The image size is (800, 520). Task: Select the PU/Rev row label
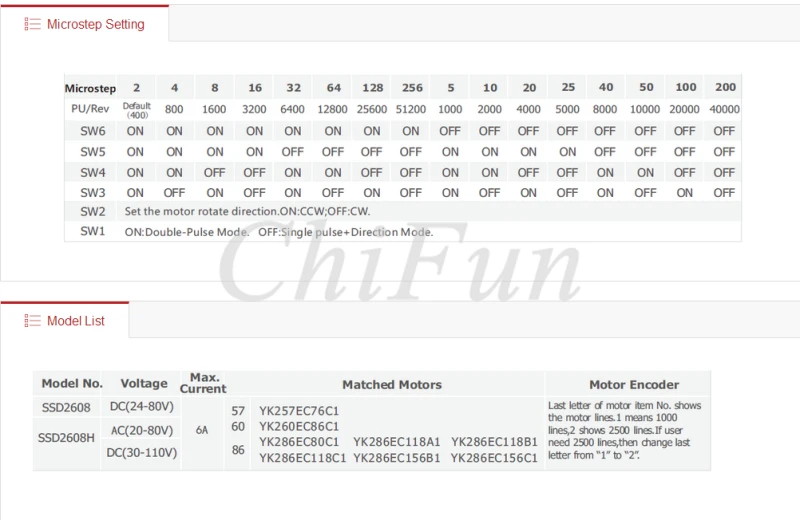[90, 109]
